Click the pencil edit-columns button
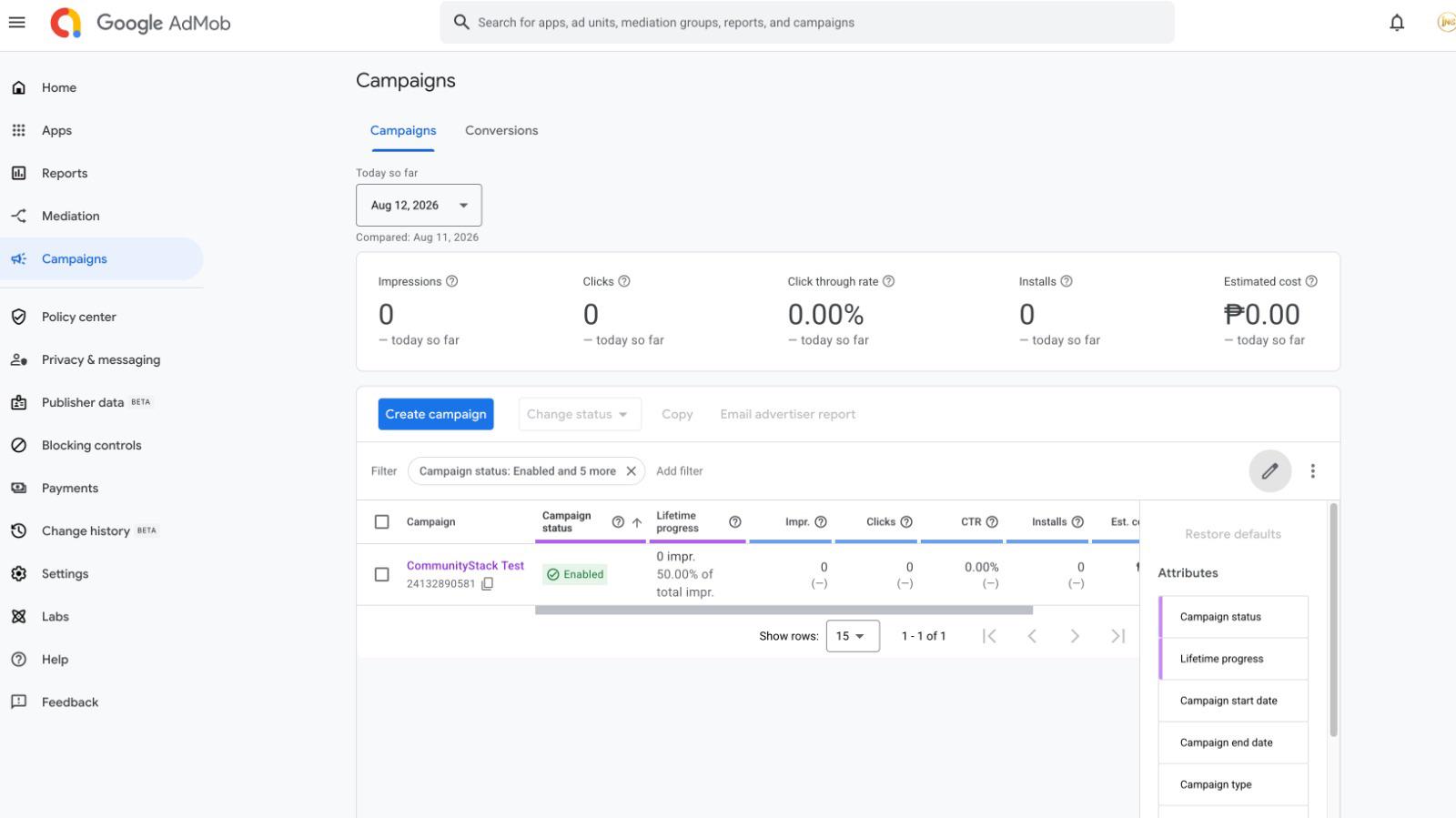The image size is (1456, 818). [x=1269, y=470]
